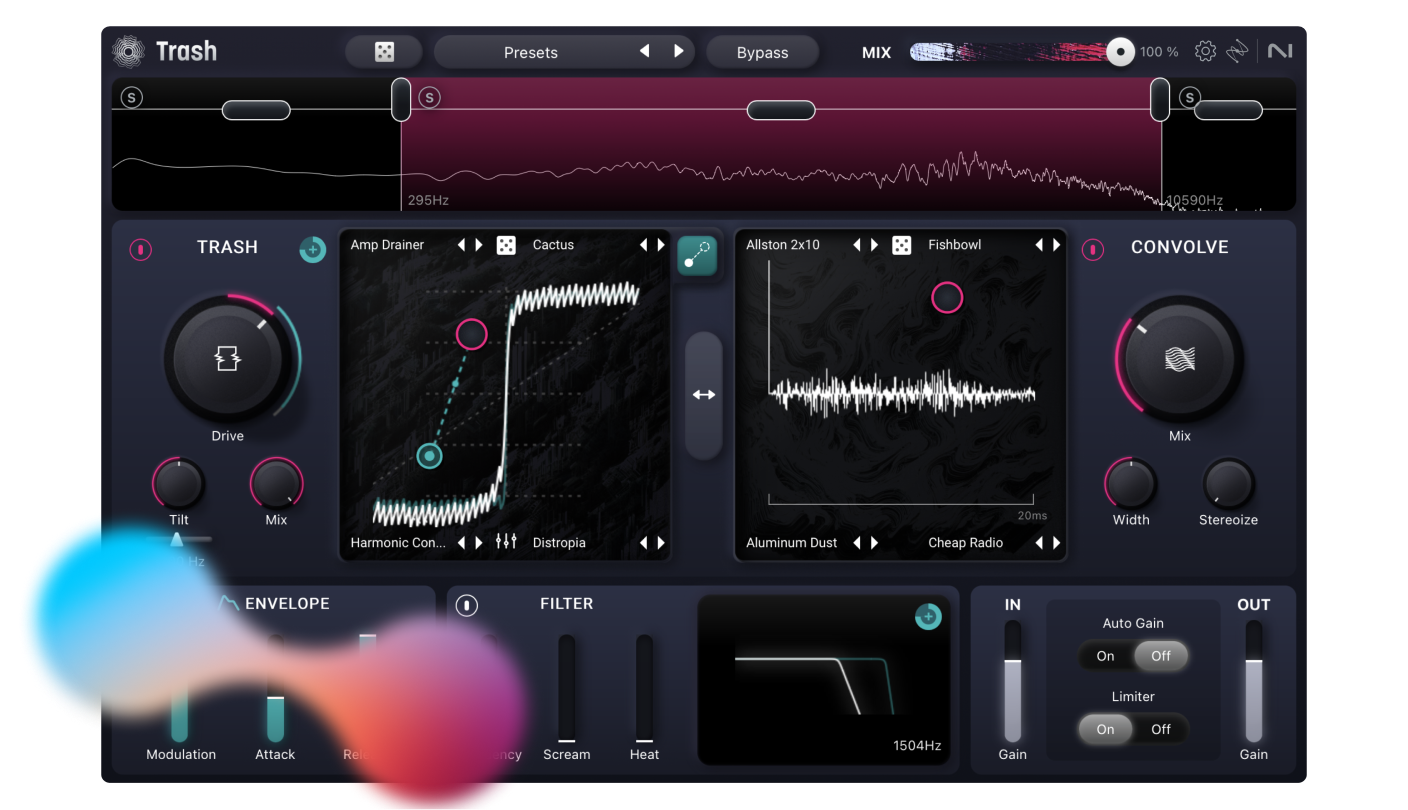Viewport: 1408px width, 810px height.
Task: Click previous arrow next to Aluminum Dust
Action: 857,543
